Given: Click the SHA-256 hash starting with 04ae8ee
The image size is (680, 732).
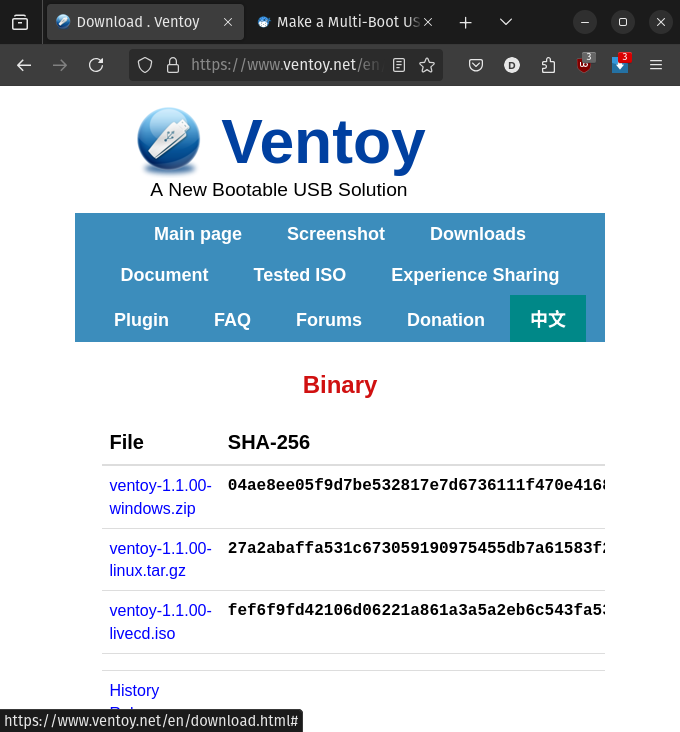Looking at the screenshot, I should tap(416, 485).
